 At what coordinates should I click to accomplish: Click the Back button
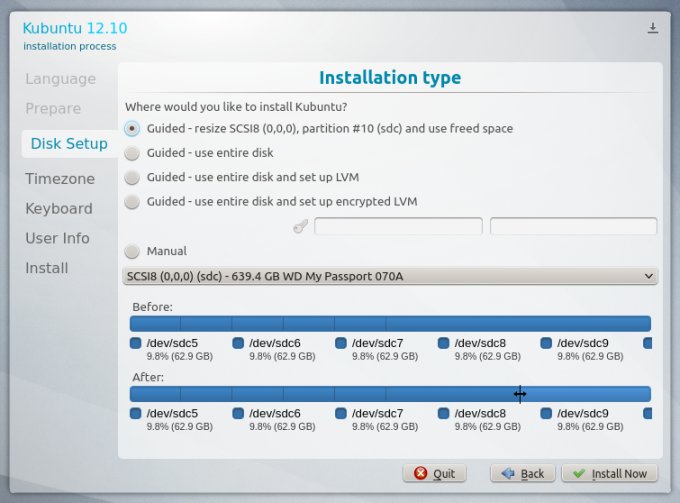click(523, 474)
